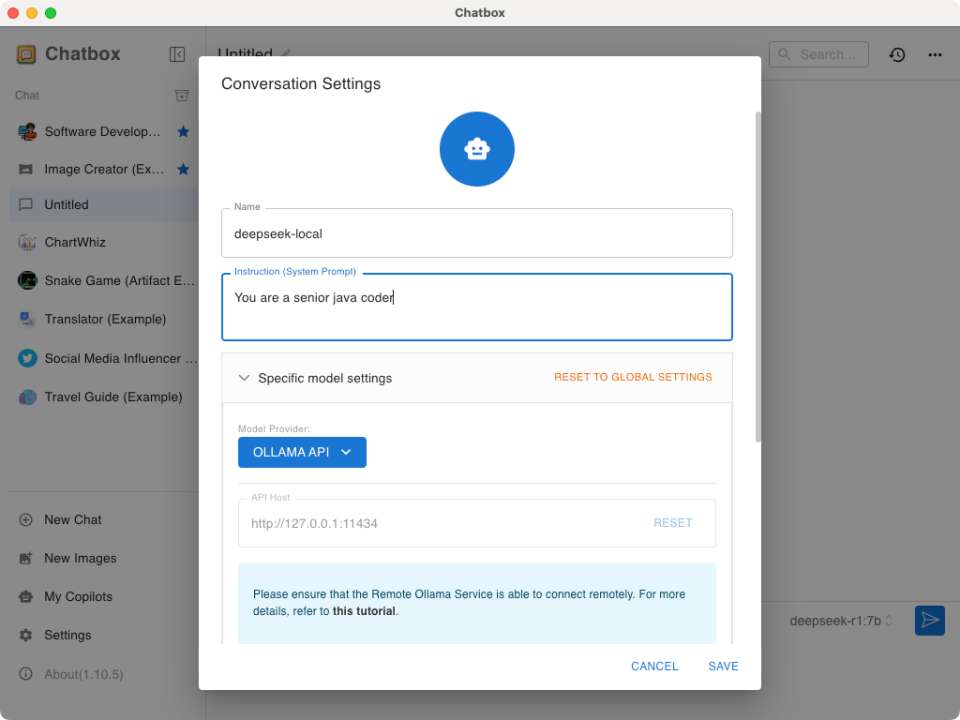The width and height of the screenshot is (960, 720).
Task: Click the archive icon next to Chat
Action: [x=182, y=96]
